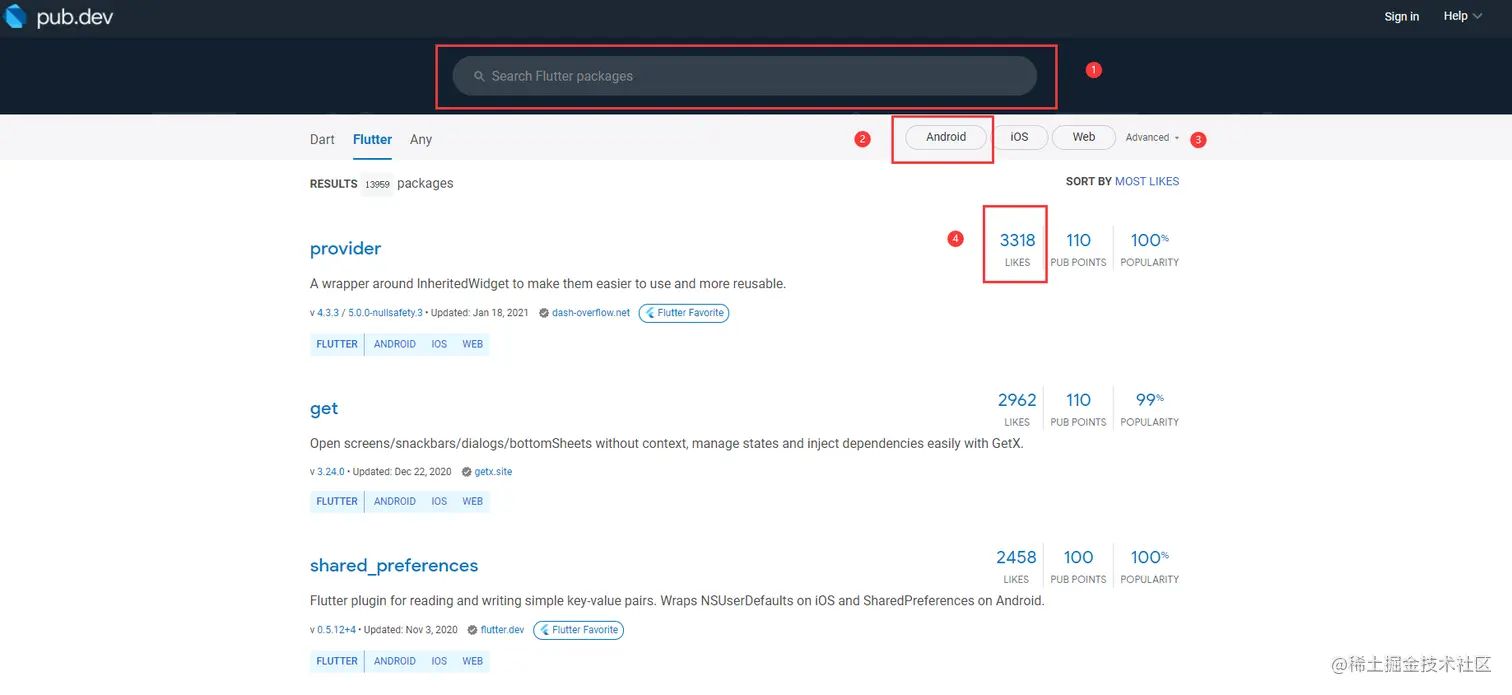Open shared_preferences version 0.5.12+4 link

(x=337, y=630)
